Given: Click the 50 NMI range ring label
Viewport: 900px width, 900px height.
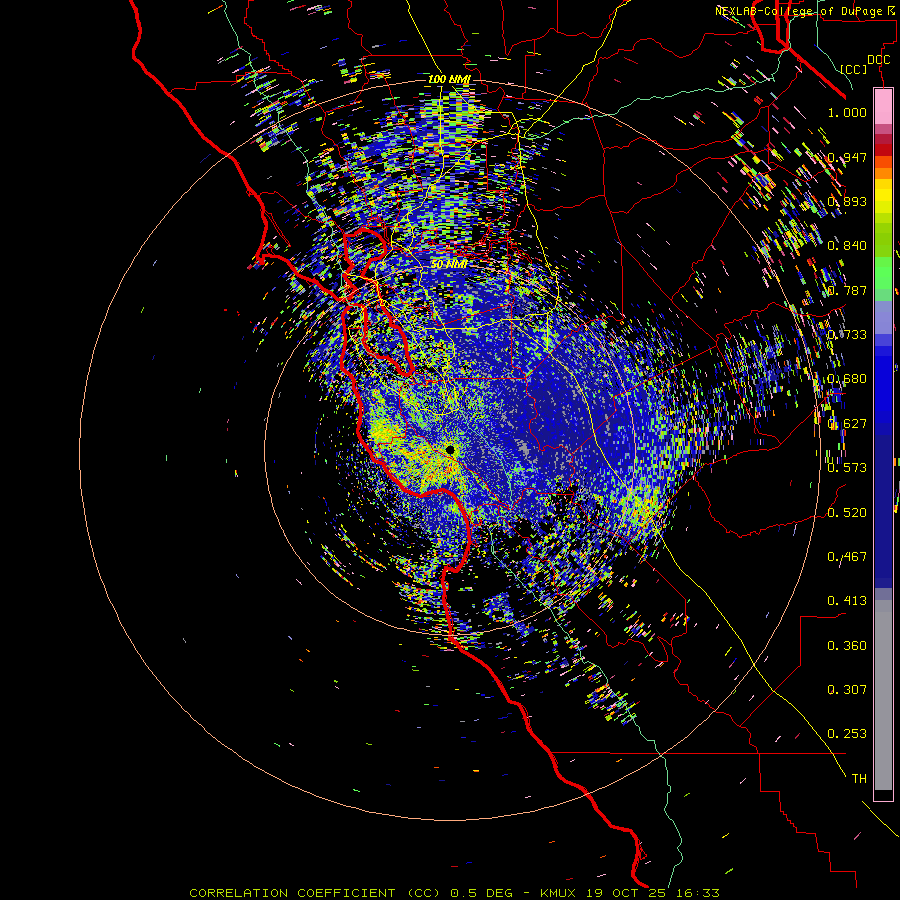Looking at the screenshot, I should click(449, 264).
